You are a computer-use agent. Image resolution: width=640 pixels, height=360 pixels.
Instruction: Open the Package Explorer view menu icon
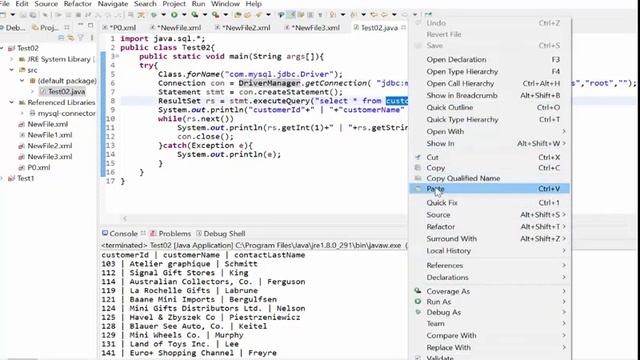[x=92, y=38]
